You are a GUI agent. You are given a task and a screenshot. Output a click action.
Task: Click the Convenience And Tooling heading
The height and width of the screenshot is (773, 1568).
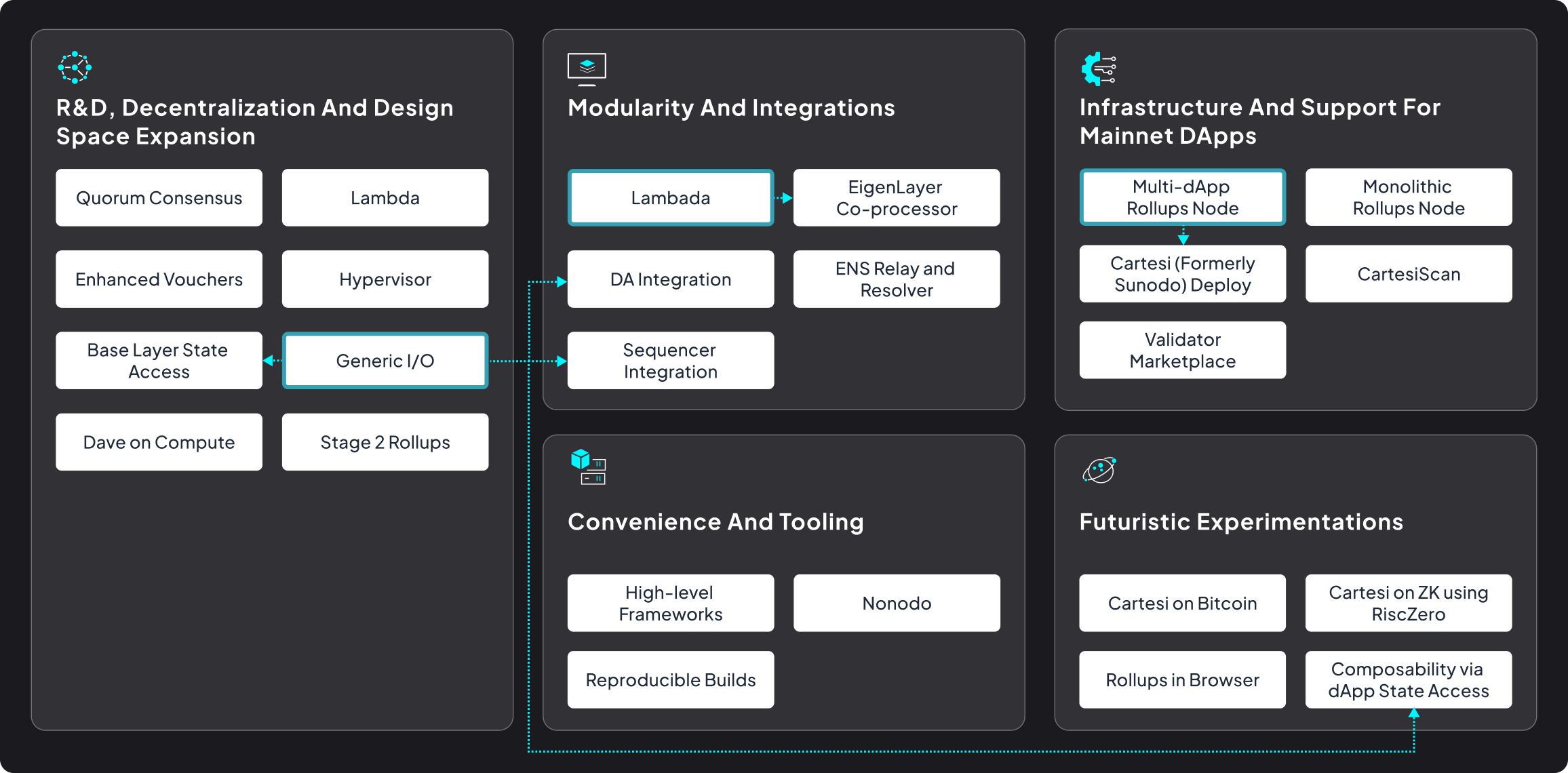point(716,521)
